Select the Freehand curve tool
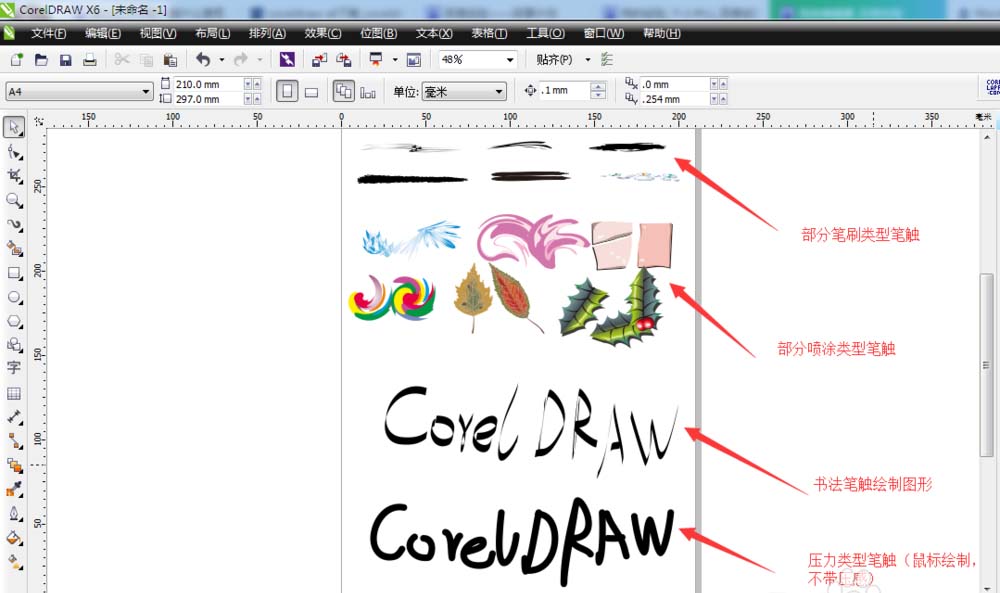The width and height of the screenshot is (1000, 593). coord(14,225)
